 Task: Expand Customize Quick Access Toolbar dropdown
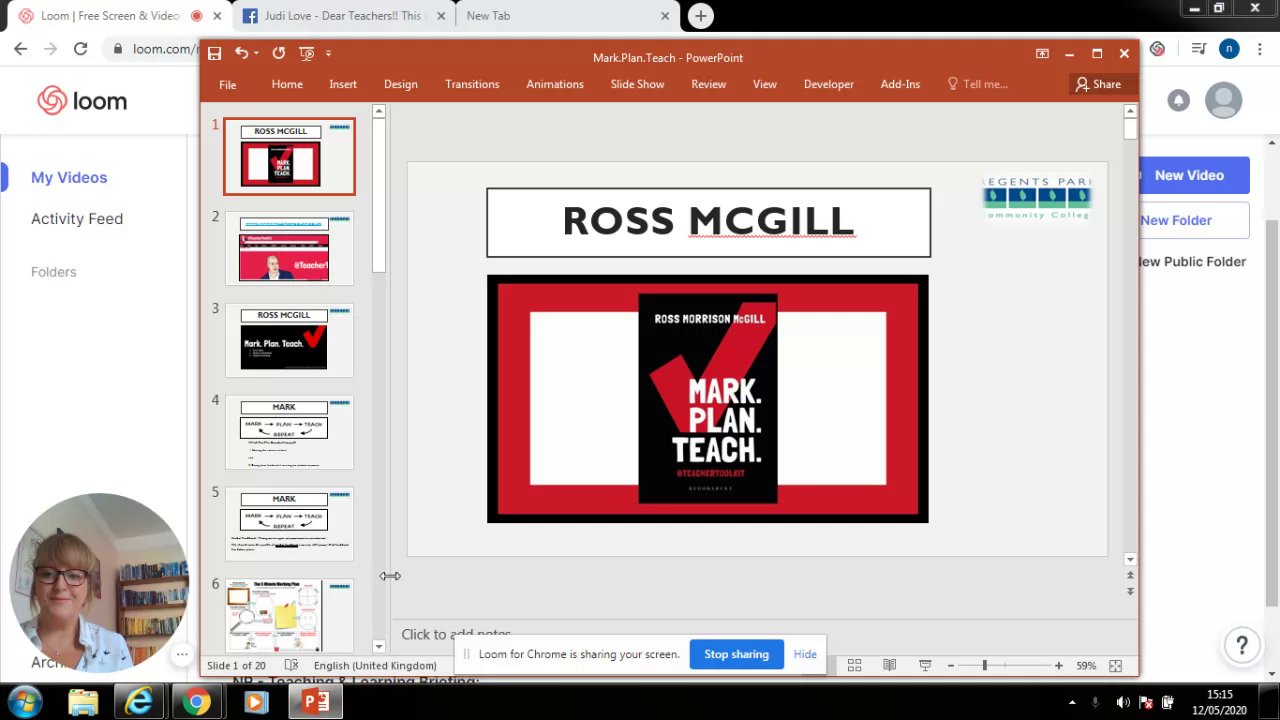[x=328, y=53]
